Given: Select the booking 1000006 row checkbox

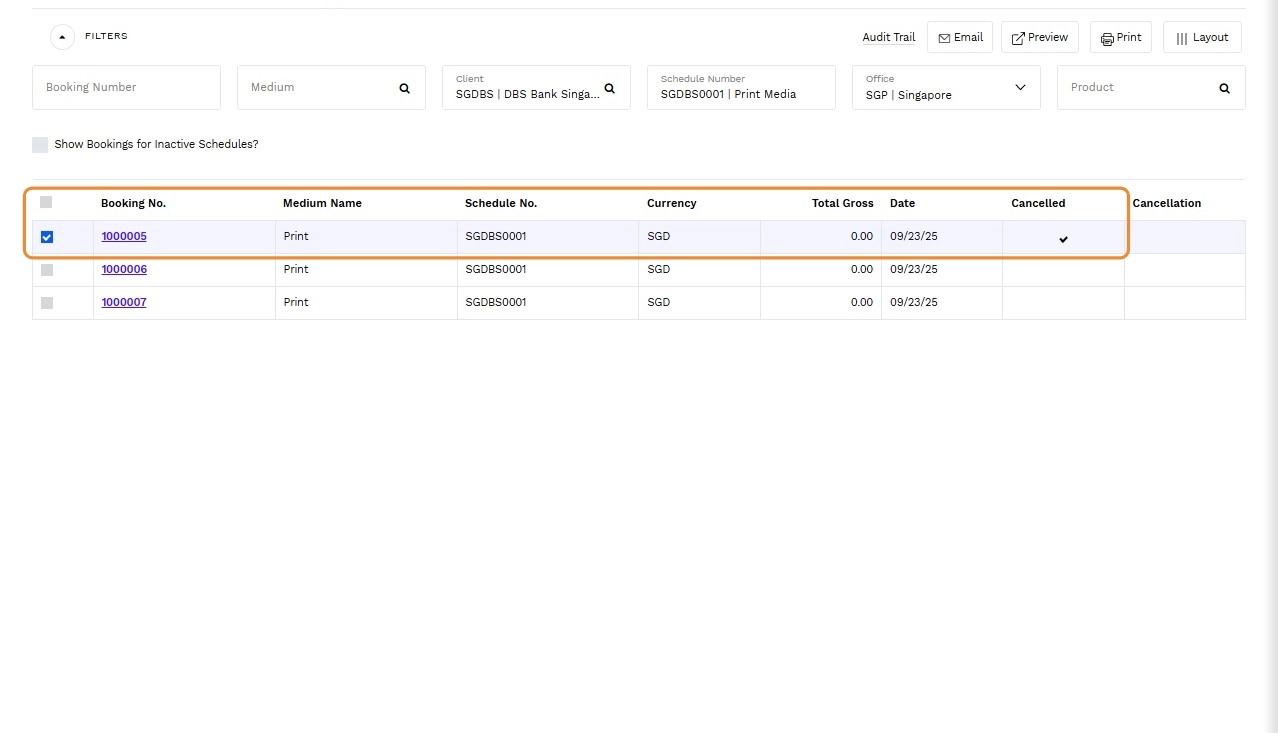Looking at the screenshot, I should tap(47, 270).
